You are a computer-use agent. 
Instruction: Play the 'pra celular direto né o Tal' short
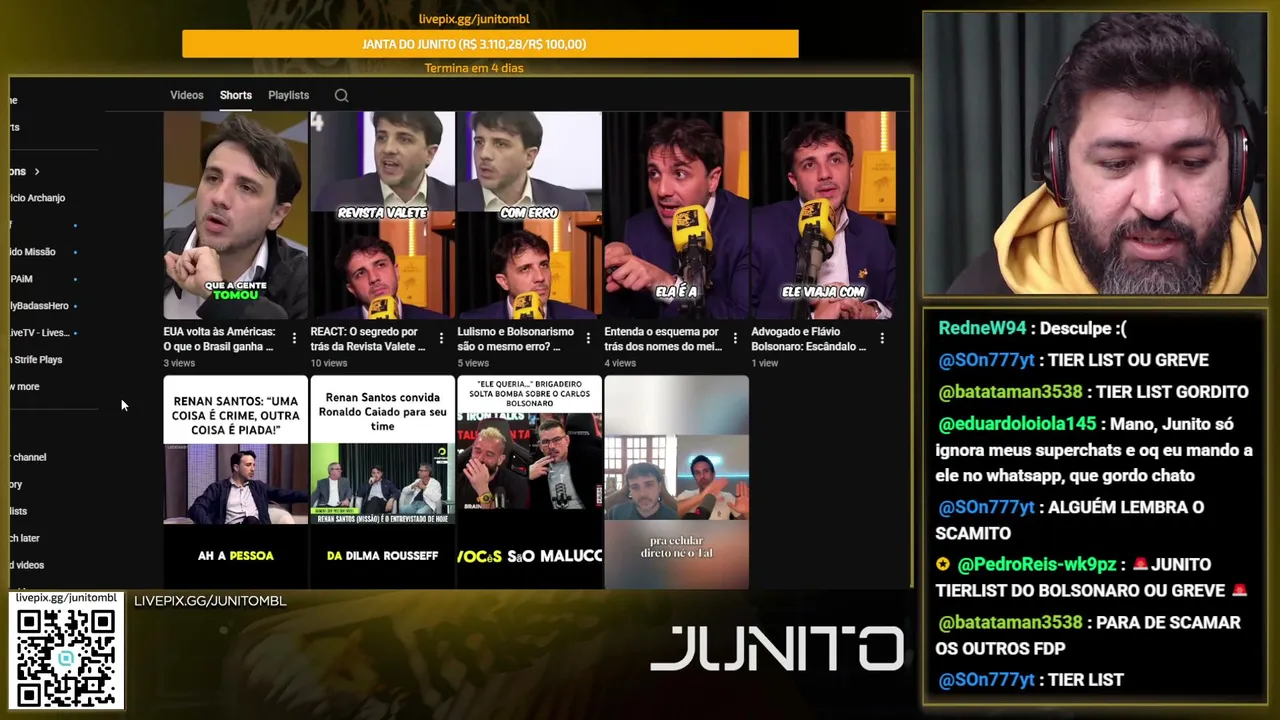(x=677, y=482)
